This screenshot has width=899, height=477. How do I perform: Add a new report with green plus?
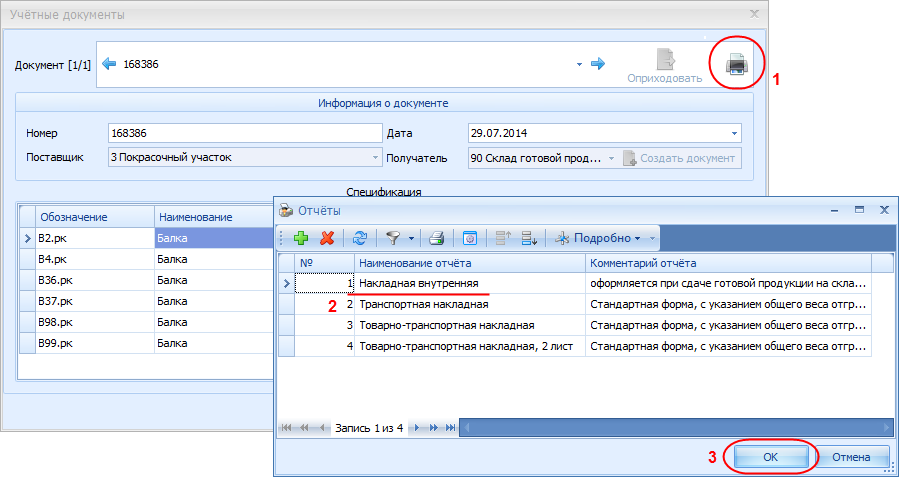tap(301, 238)
